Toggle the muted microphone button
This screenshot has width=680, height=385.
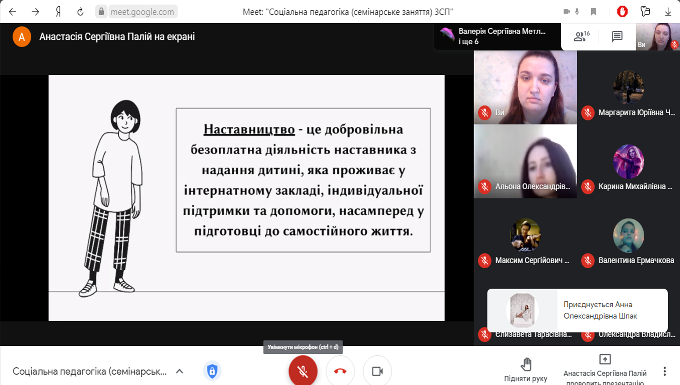coord(303,371)
